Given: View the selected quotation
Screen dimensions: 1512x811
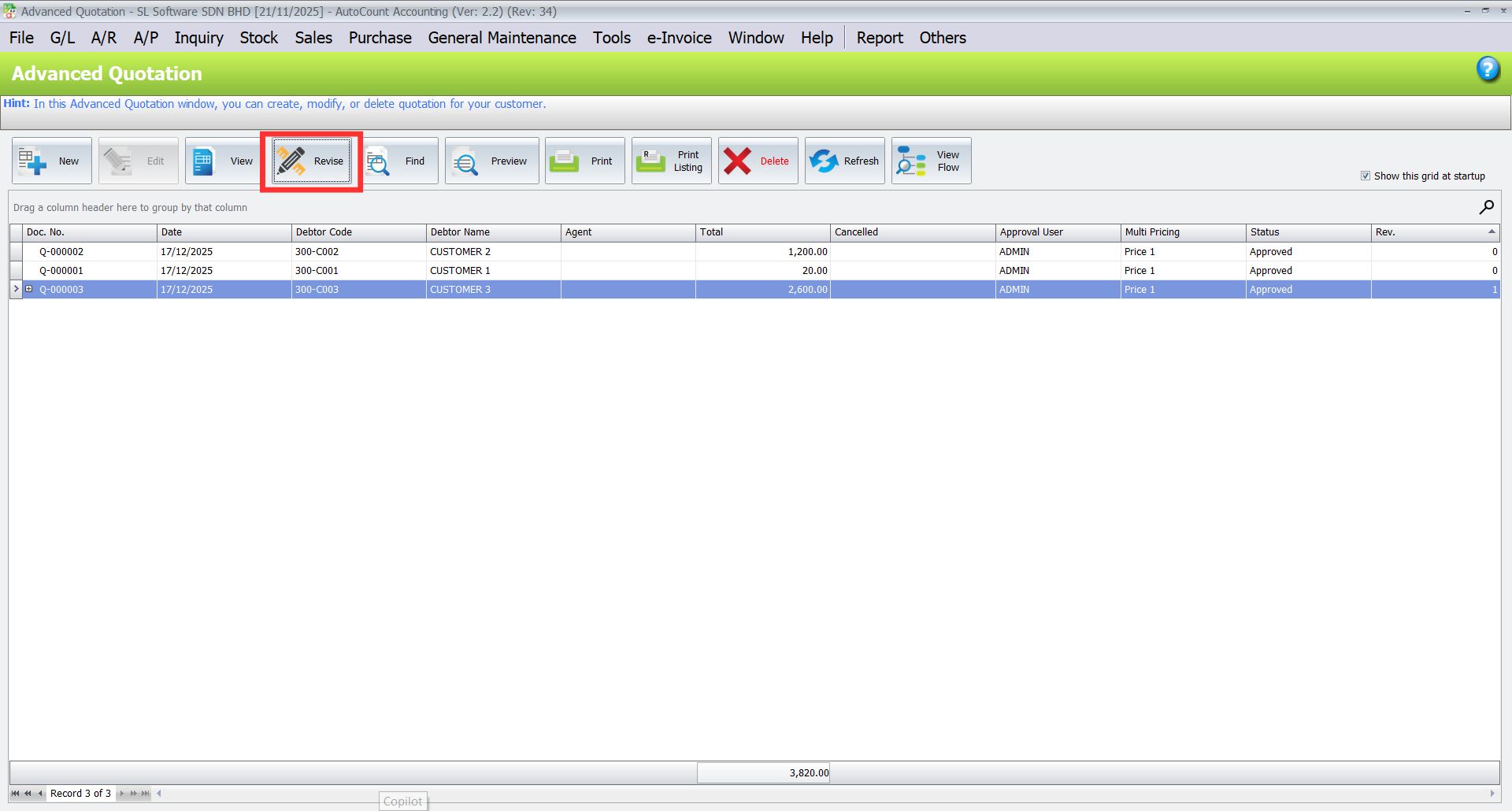Looking at the screenshot, I should 223,160.
